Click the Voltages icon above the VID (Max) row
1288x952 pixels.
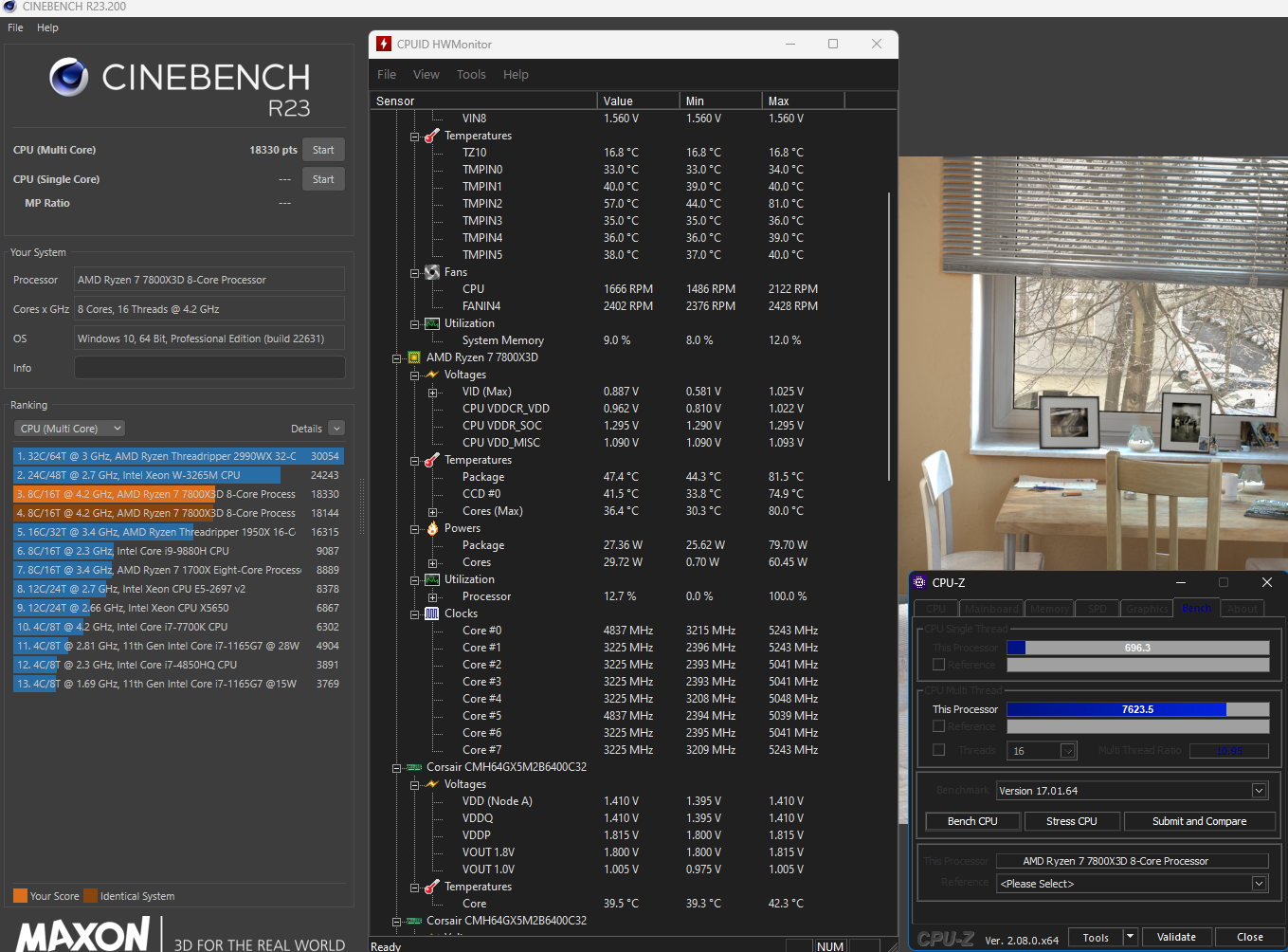pos(432,375)
